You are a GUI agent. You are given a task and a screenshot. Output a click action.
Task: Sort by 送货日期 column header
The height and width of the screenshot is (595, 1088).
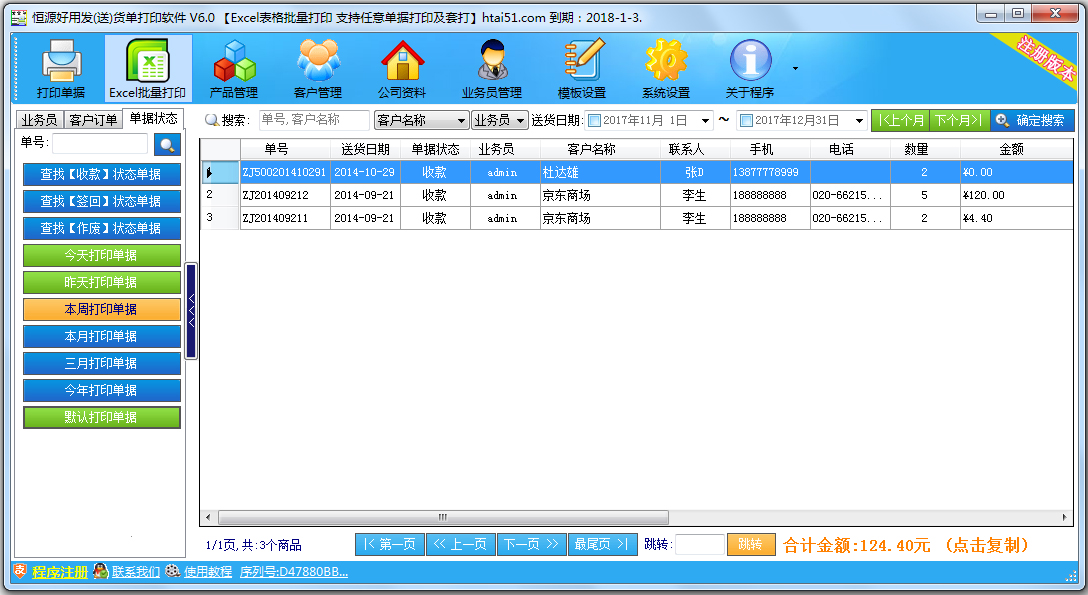click(366, 149)
